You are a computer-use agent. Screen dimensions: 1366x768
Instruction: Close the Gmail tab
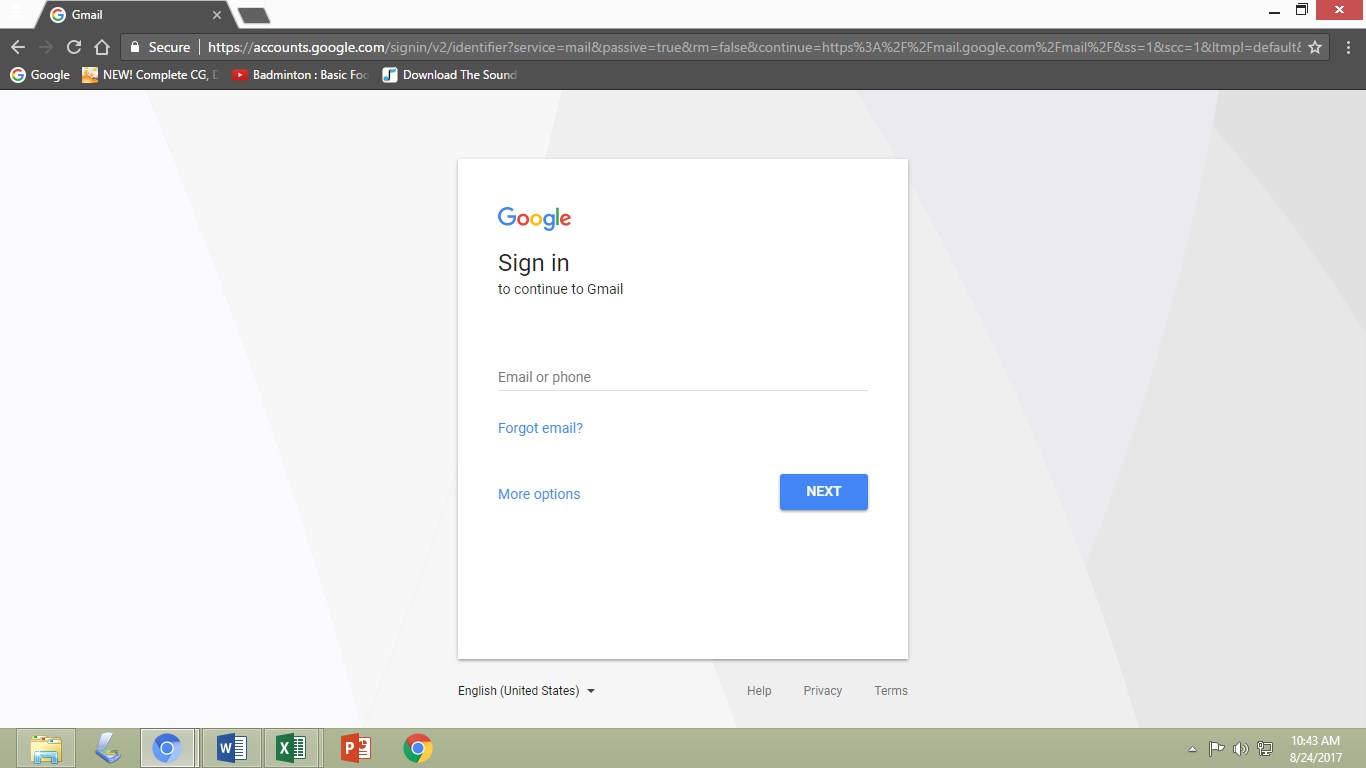click(217, 15)
